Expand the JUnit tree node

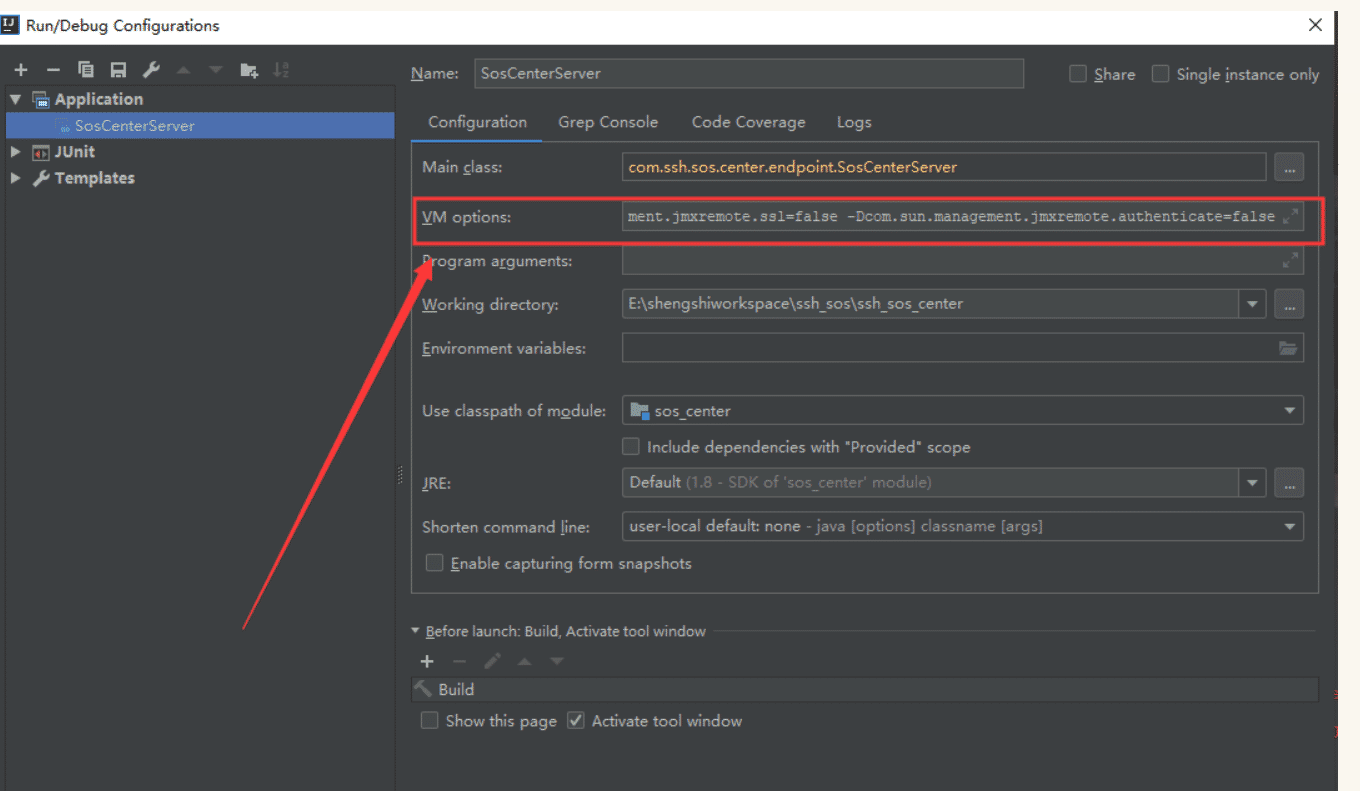15,152
